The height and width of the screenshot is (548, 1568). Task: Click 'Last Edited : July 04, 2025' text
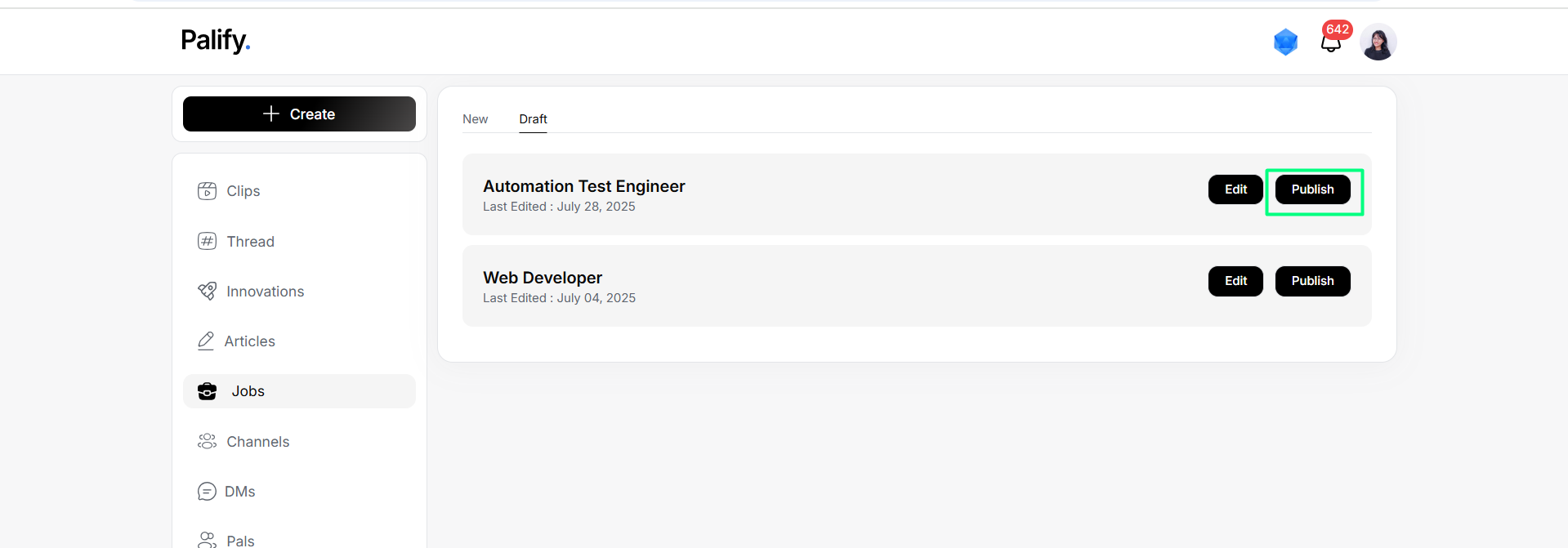559,298
